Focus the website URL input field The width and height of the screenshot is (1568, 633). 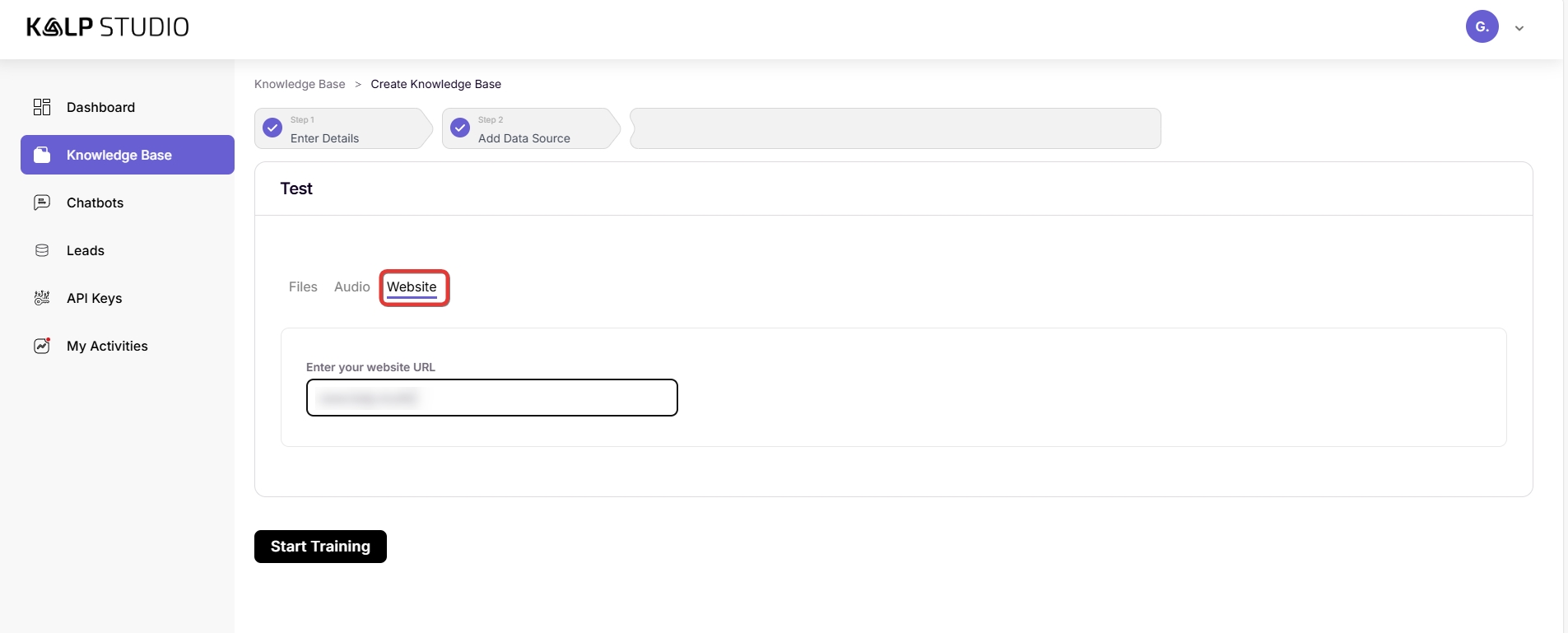pyautogui.click(x=491, y=398)
